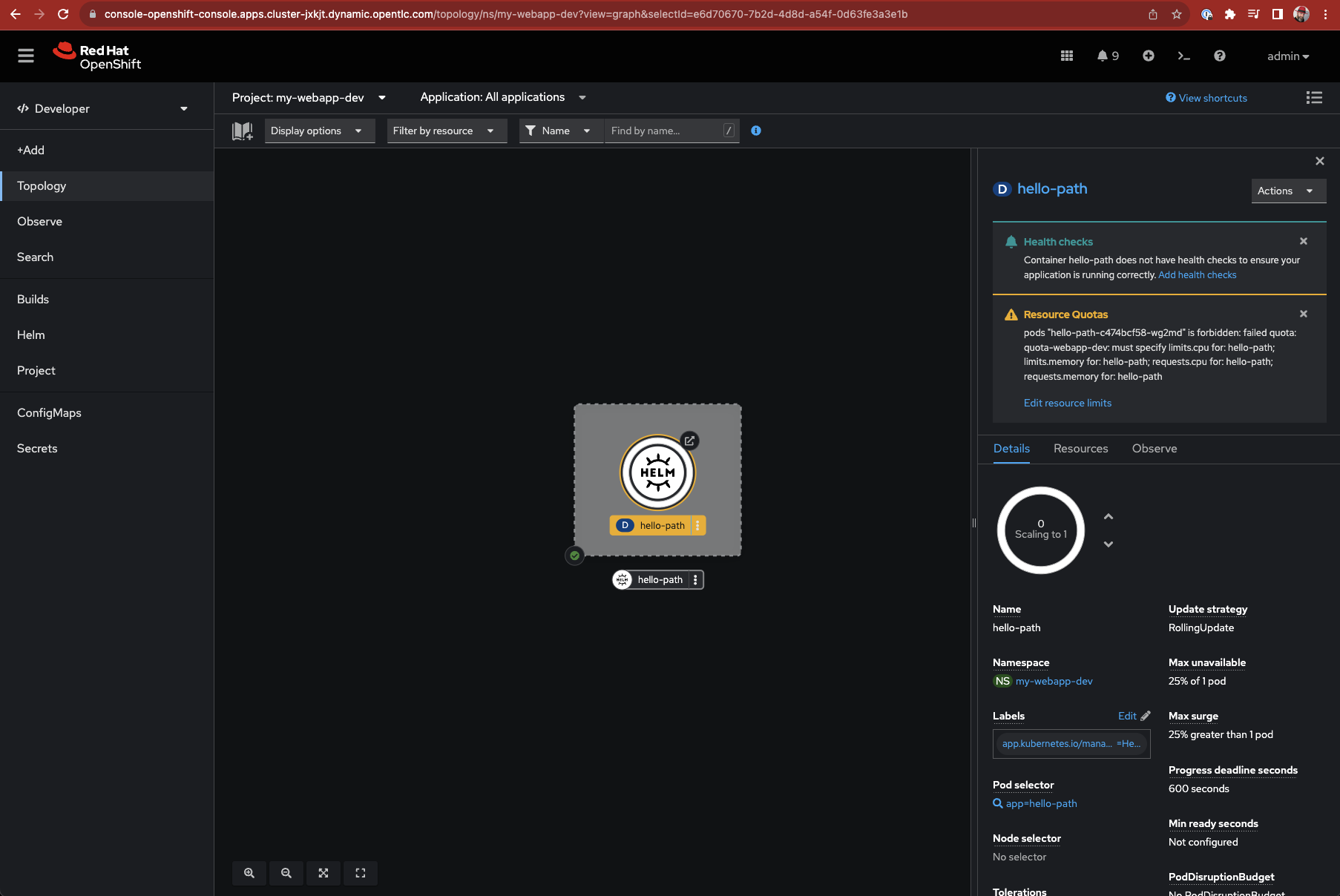
Task: Click the quick create plus icon
Action: coord(1148,56)
